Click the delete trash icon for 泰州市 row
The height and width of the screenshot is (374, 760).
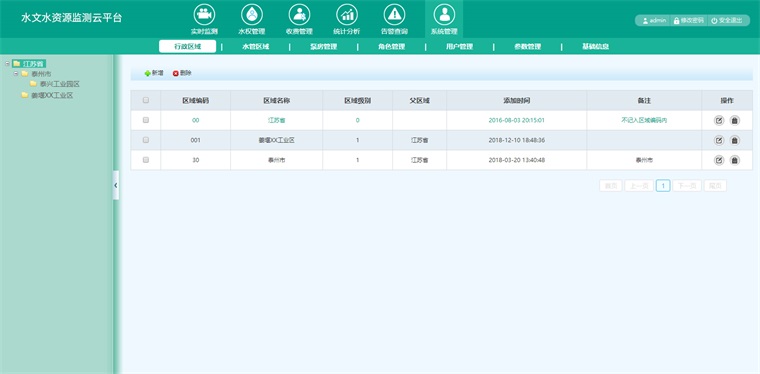pyautogui.click(x=735, y=160)
